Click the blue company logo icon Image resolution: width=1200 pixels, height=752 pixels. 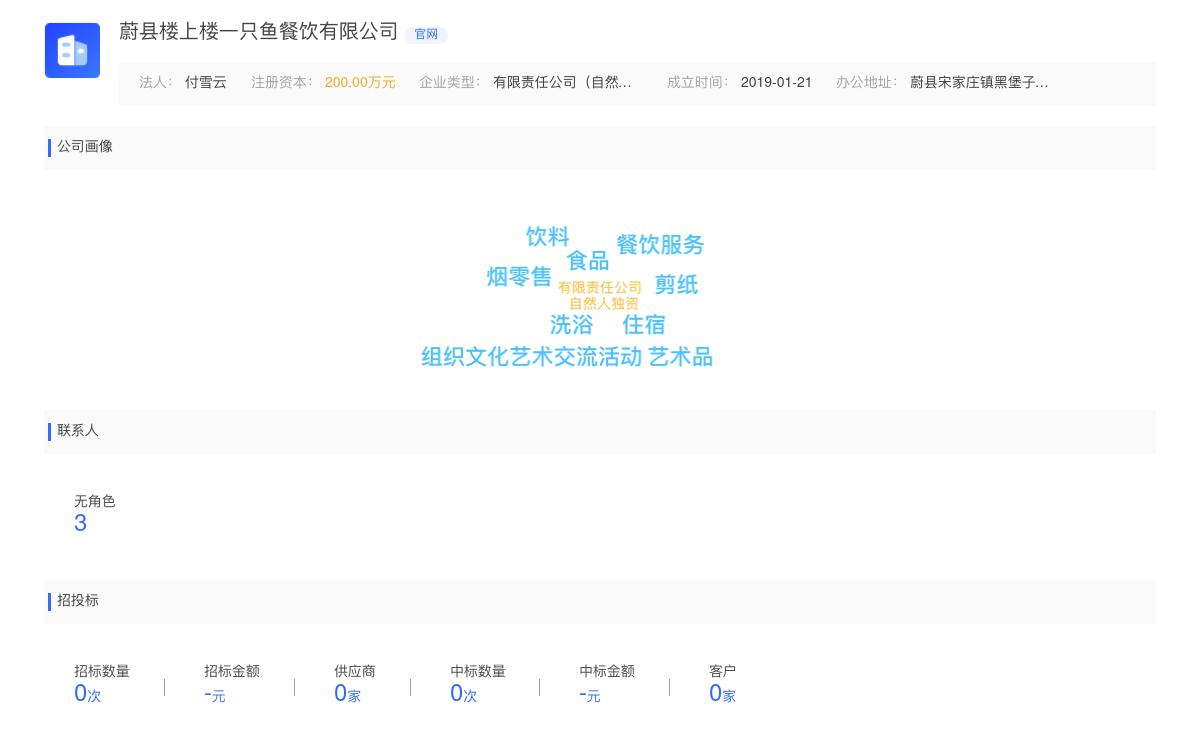[x=72, y=50]
